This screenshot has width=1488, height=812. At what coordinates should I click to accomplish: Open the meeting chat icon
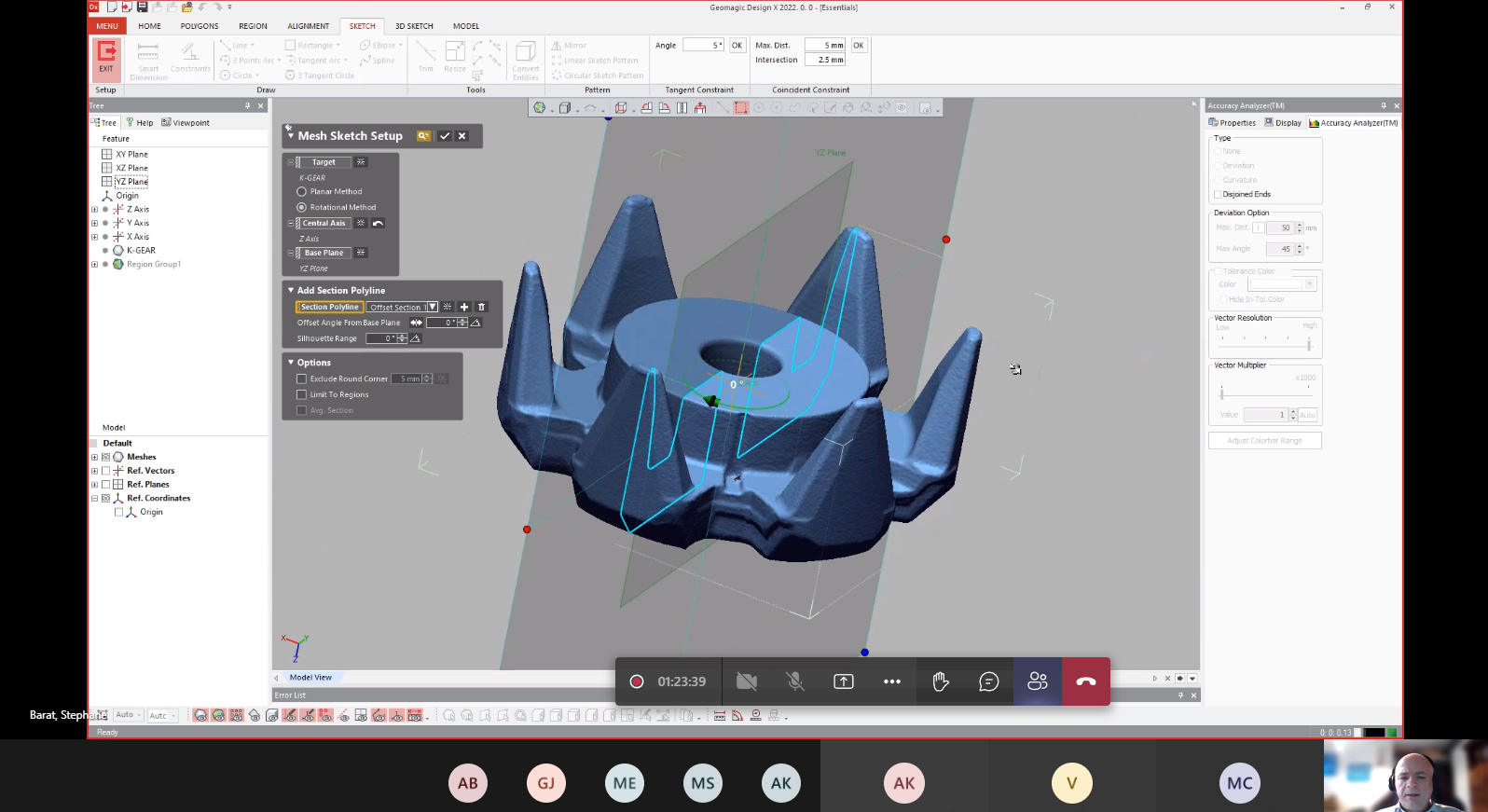[988, 681]
